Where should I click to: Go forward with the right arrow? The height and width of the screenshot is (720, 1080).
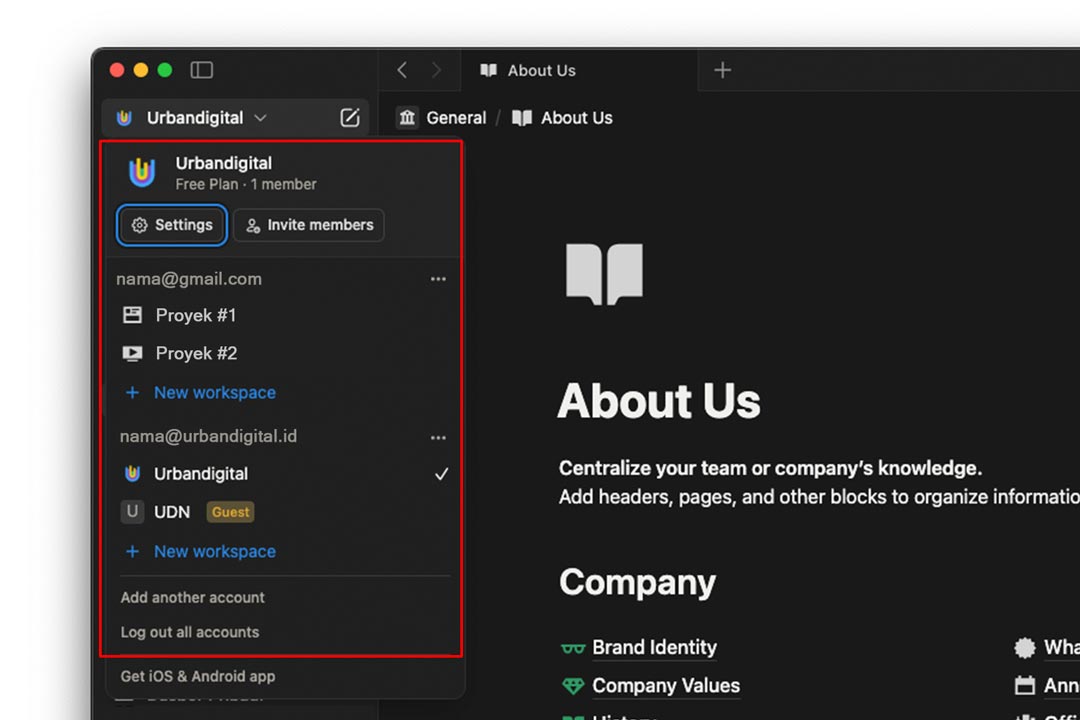pyautogui.click(x=437, y=70)
